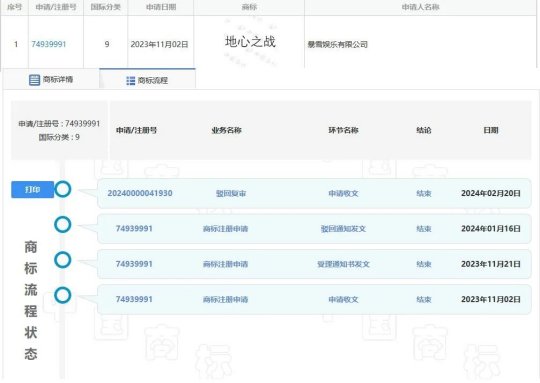Click the 商标流程 list icon
The image size is (540, 383).
(x=131, y=81)
